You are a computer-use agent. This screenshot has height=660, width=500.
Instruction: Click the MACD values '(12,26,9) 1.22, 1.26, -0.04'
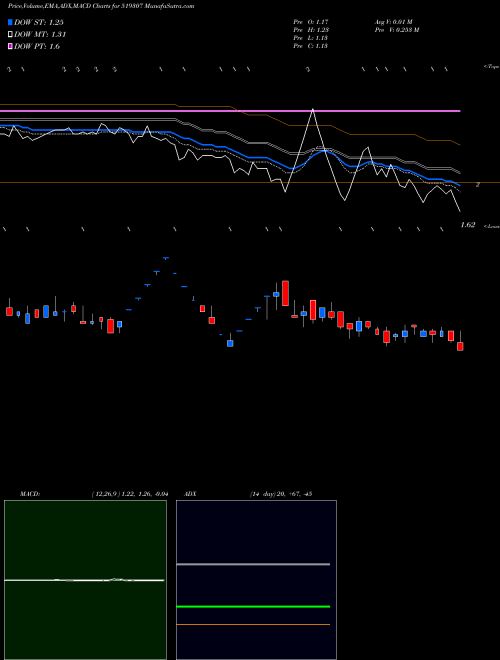[x=130, y=494]
